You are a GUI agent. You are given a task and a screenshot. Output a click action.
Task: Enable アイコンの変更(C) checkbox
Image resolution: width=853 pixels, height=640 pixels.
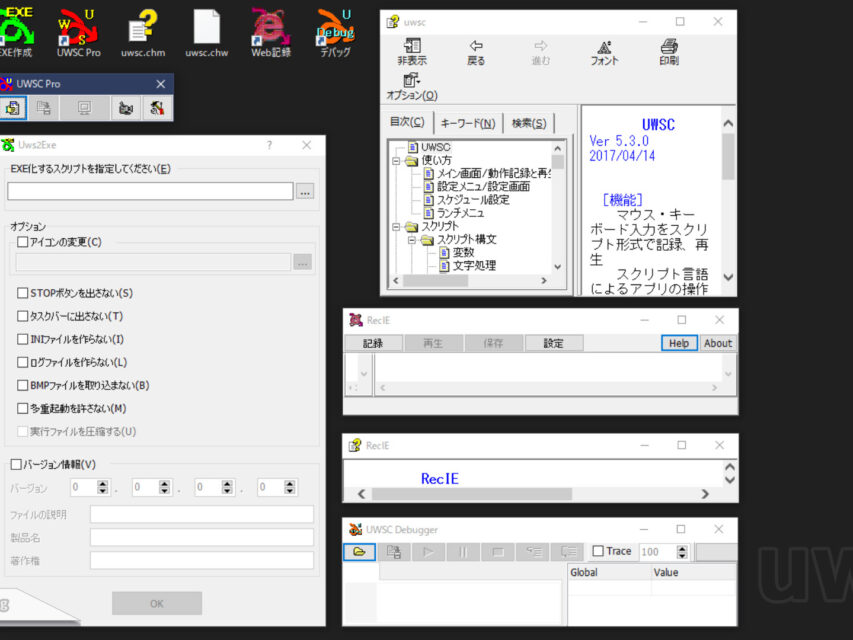(22, 242)
